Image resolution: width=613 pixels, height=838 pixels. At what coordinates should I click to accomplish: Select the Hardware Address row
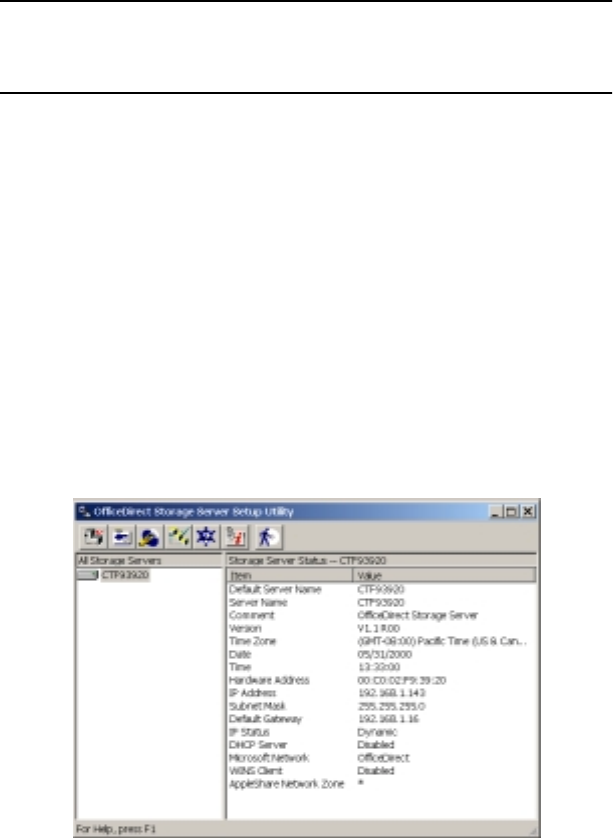coord(382,680)
